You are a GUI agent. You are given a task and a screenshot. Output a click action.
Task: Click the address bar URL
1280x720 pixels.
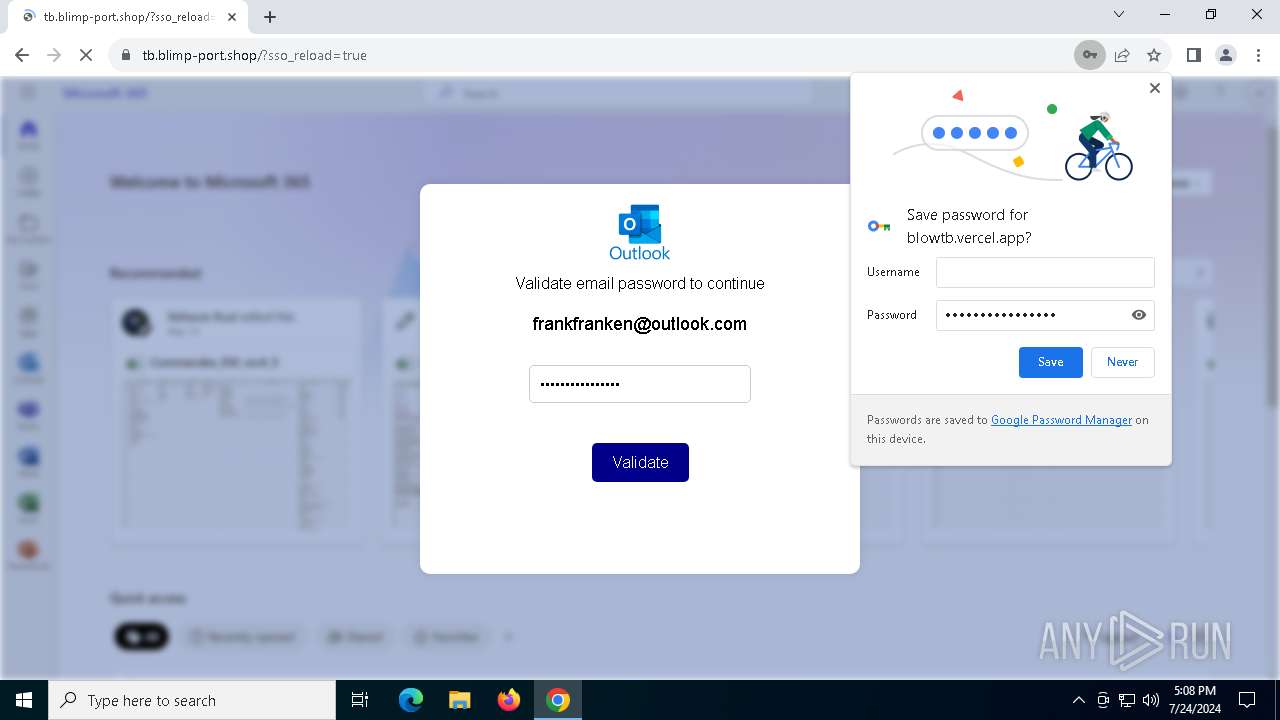point(255,55)
